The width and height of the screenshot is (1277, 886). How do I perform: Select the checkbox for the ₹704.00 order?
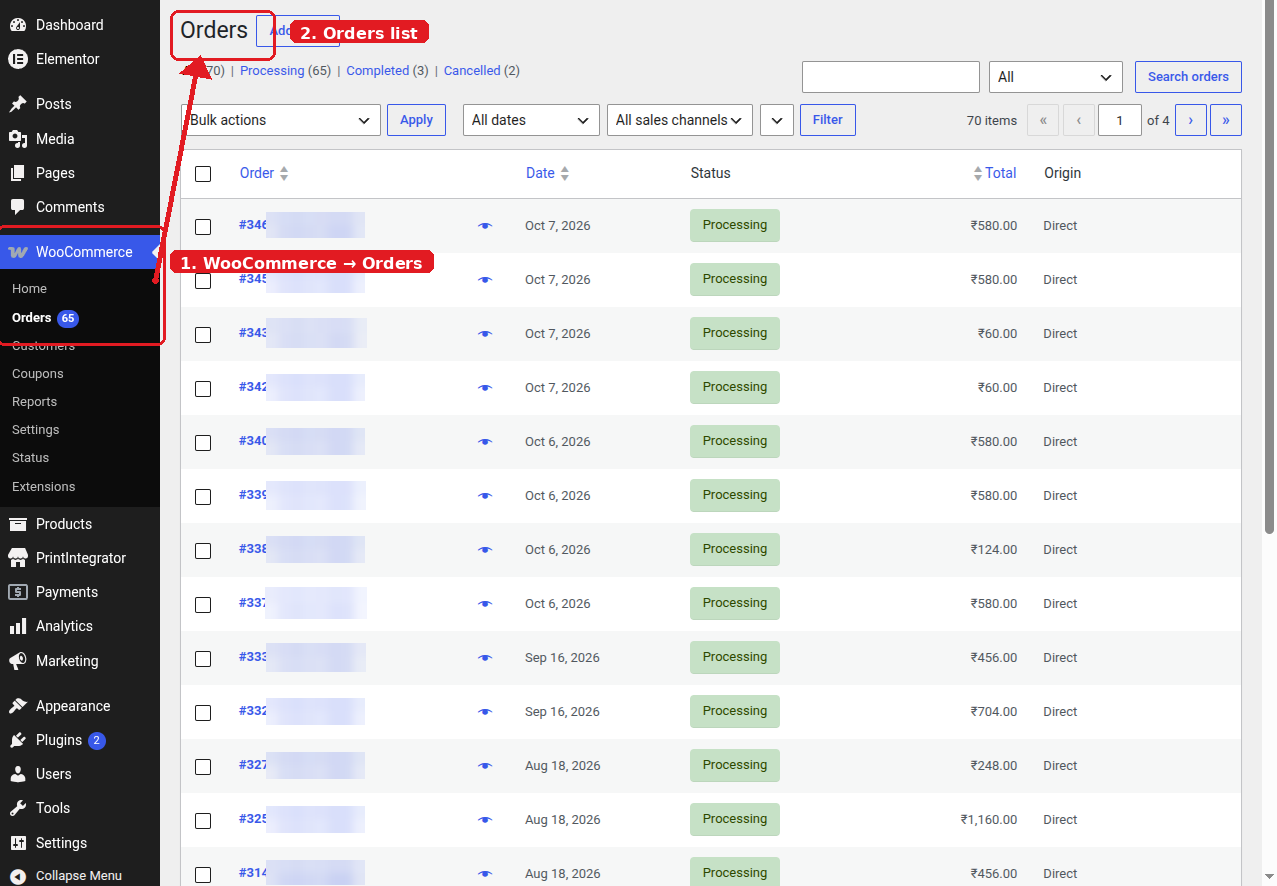click(203, 713)
